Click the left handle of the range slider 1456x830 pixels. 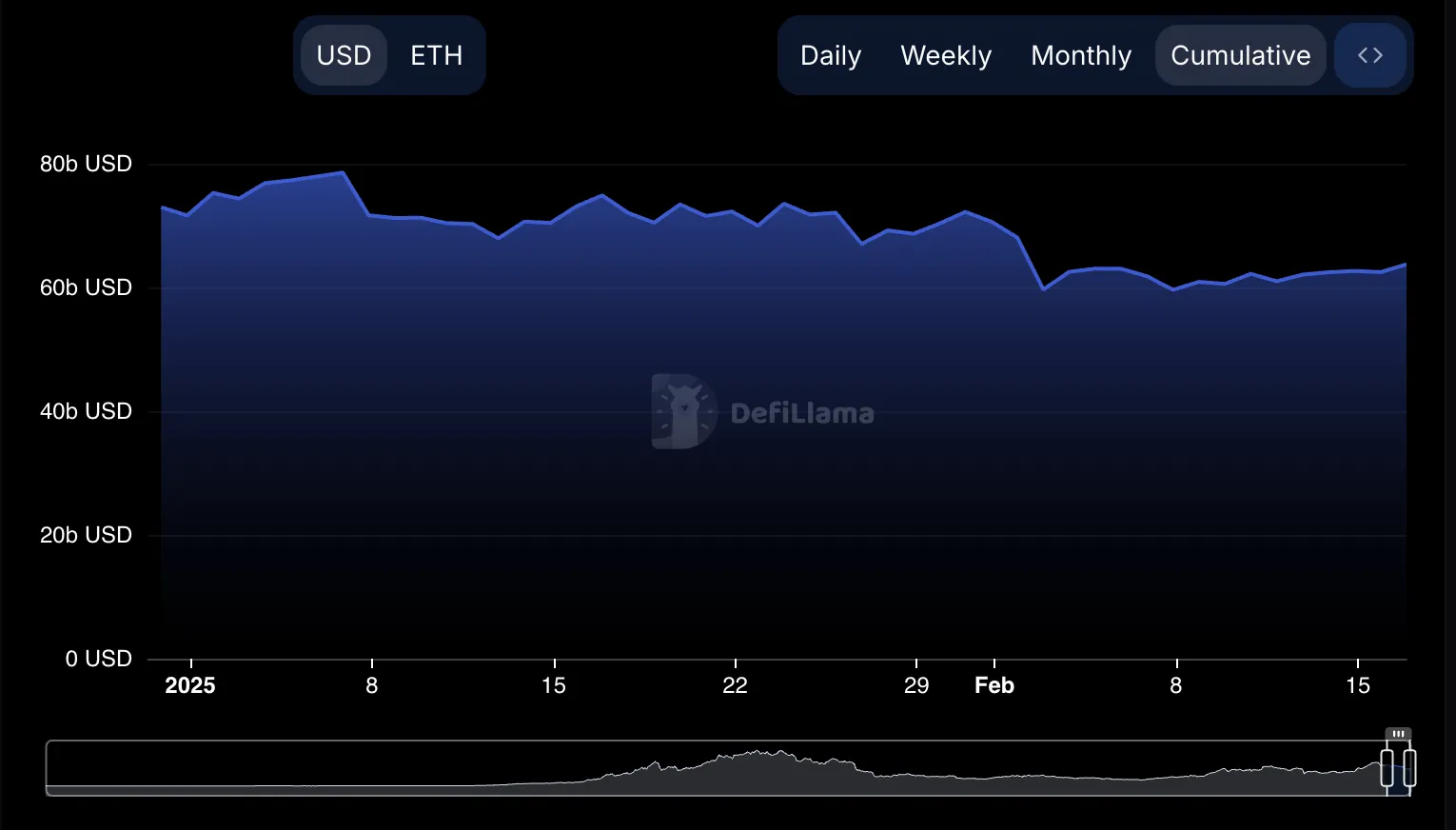1387,767
